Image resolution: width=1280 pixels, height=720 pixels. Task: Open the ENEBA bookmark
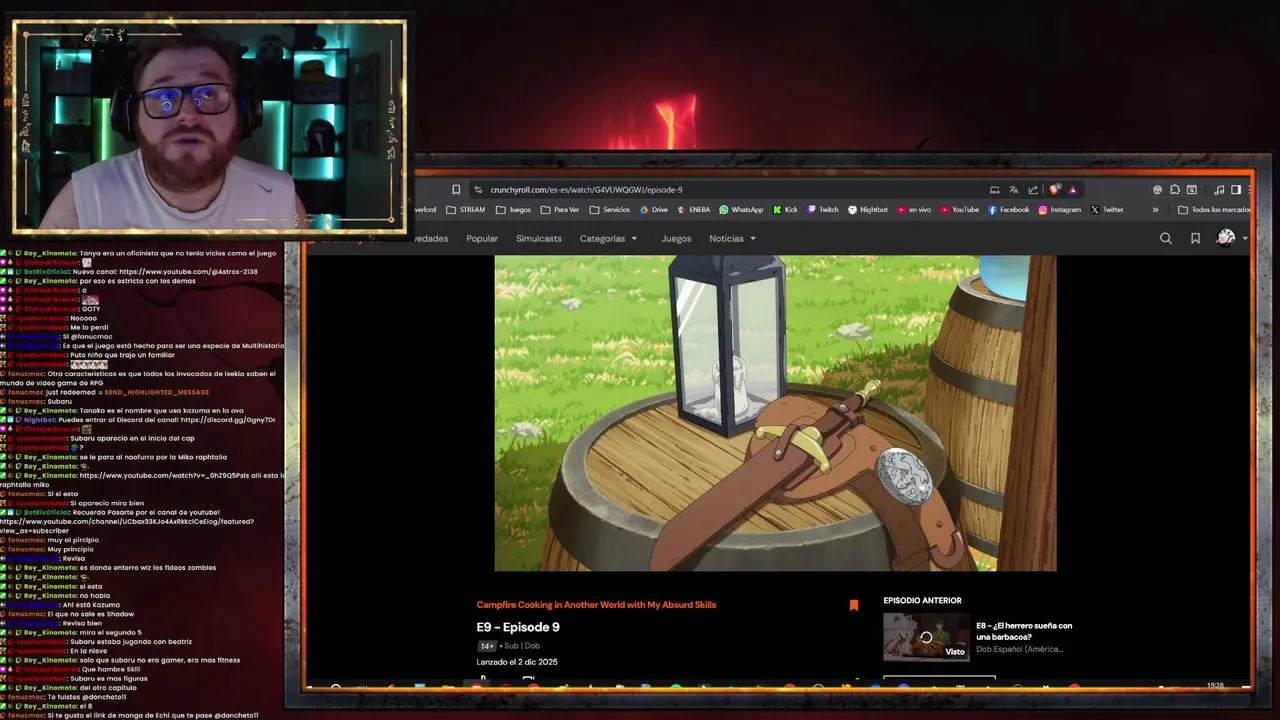pyautogui.click(x=694, y=210)
